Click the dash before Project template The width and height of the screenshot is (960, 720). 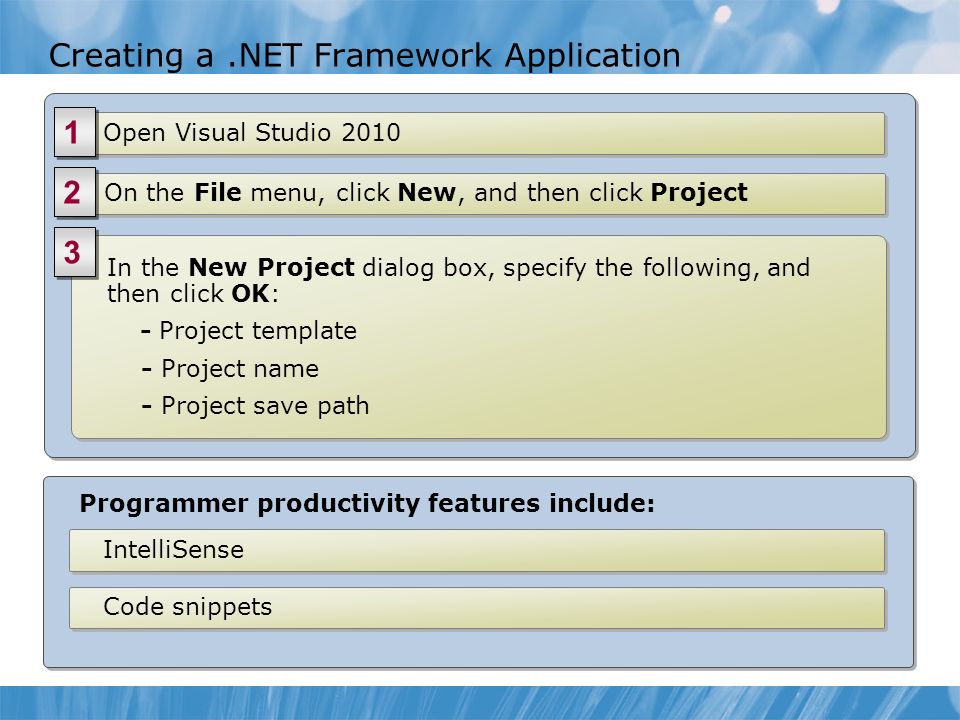tap(146, 332)
